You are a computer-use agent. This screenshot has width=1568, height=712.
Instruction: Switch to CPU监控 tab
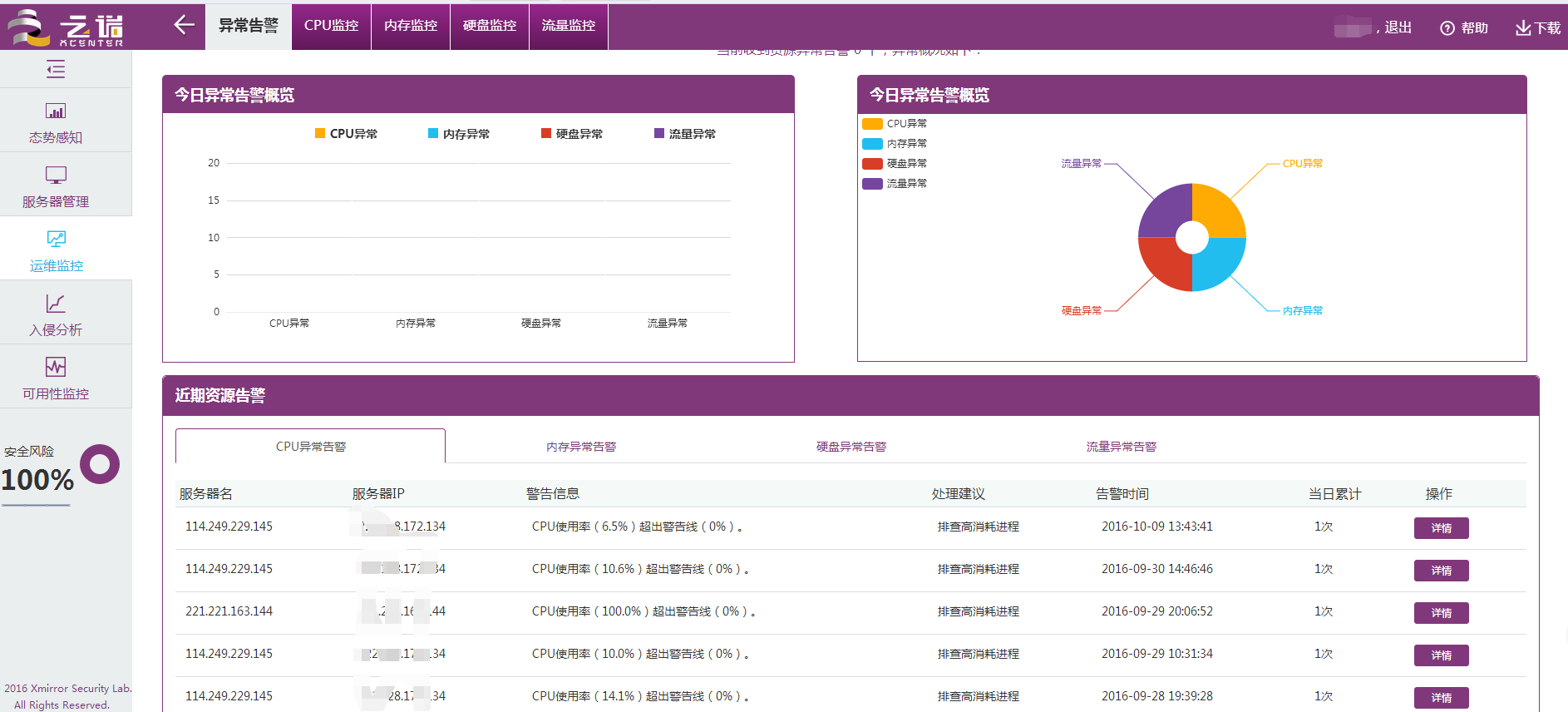(x=332, y=26)
